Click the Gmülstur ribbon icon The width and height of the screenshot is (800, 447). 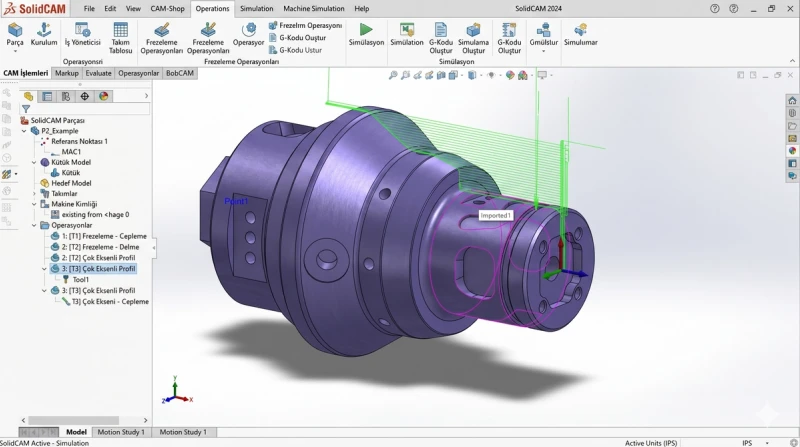543,30
